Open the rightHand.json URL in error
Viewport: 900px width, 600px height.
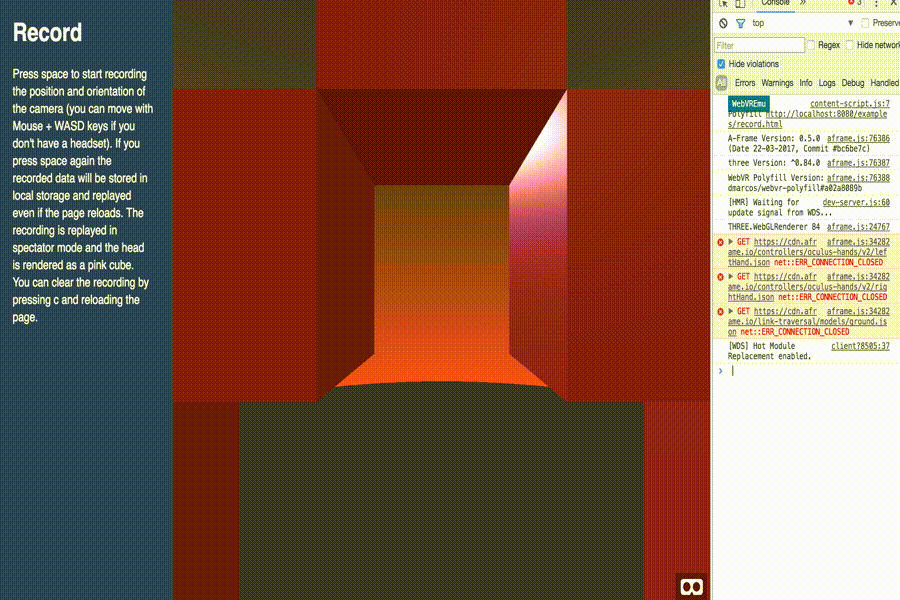(807, 287)
